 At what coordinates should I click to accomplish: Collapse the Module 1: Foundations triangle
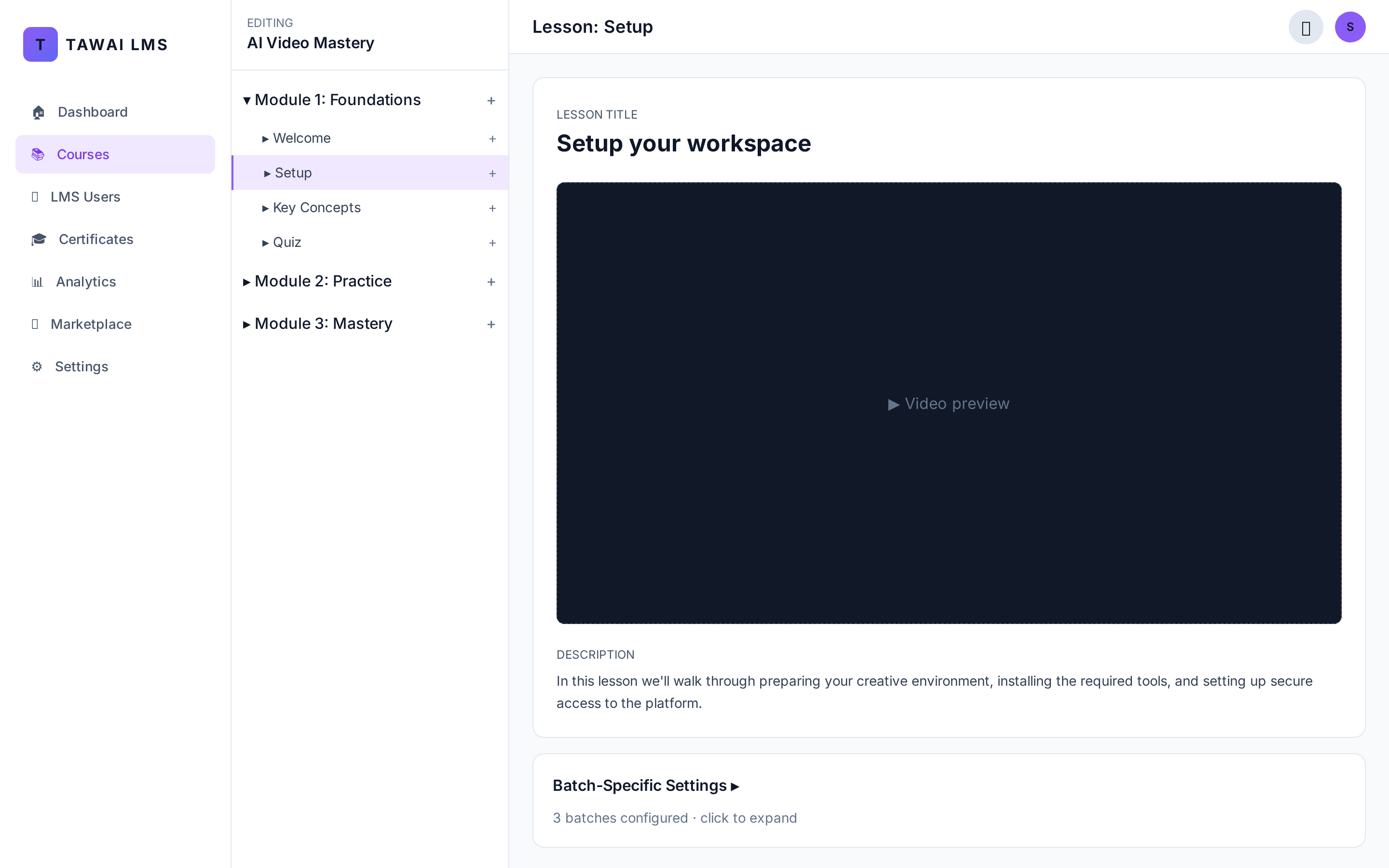coord(247,101)
